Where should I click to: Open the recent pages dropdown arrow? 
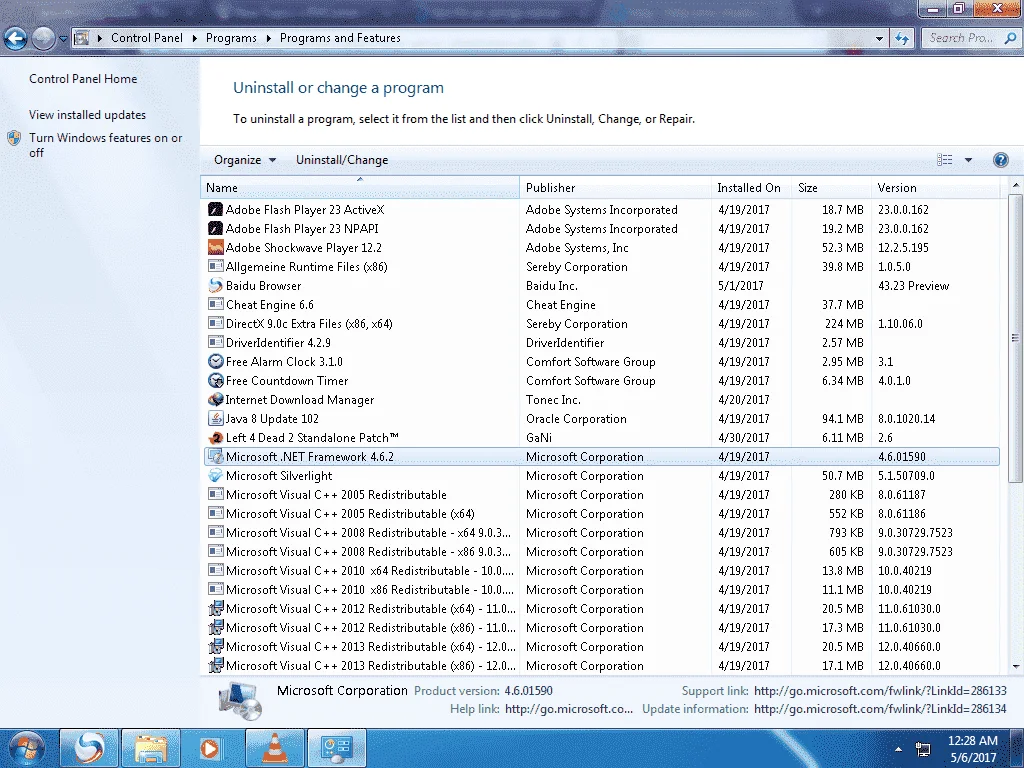[x=63, y=39]
